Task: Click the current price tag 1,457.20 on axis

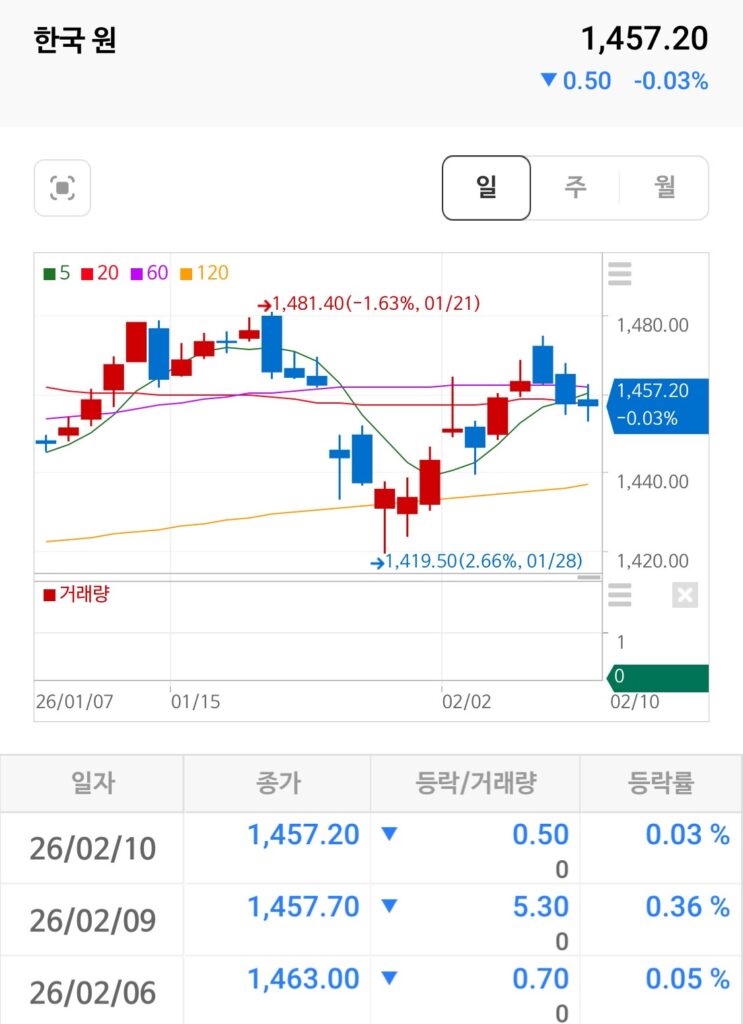Action: (657, 405)
